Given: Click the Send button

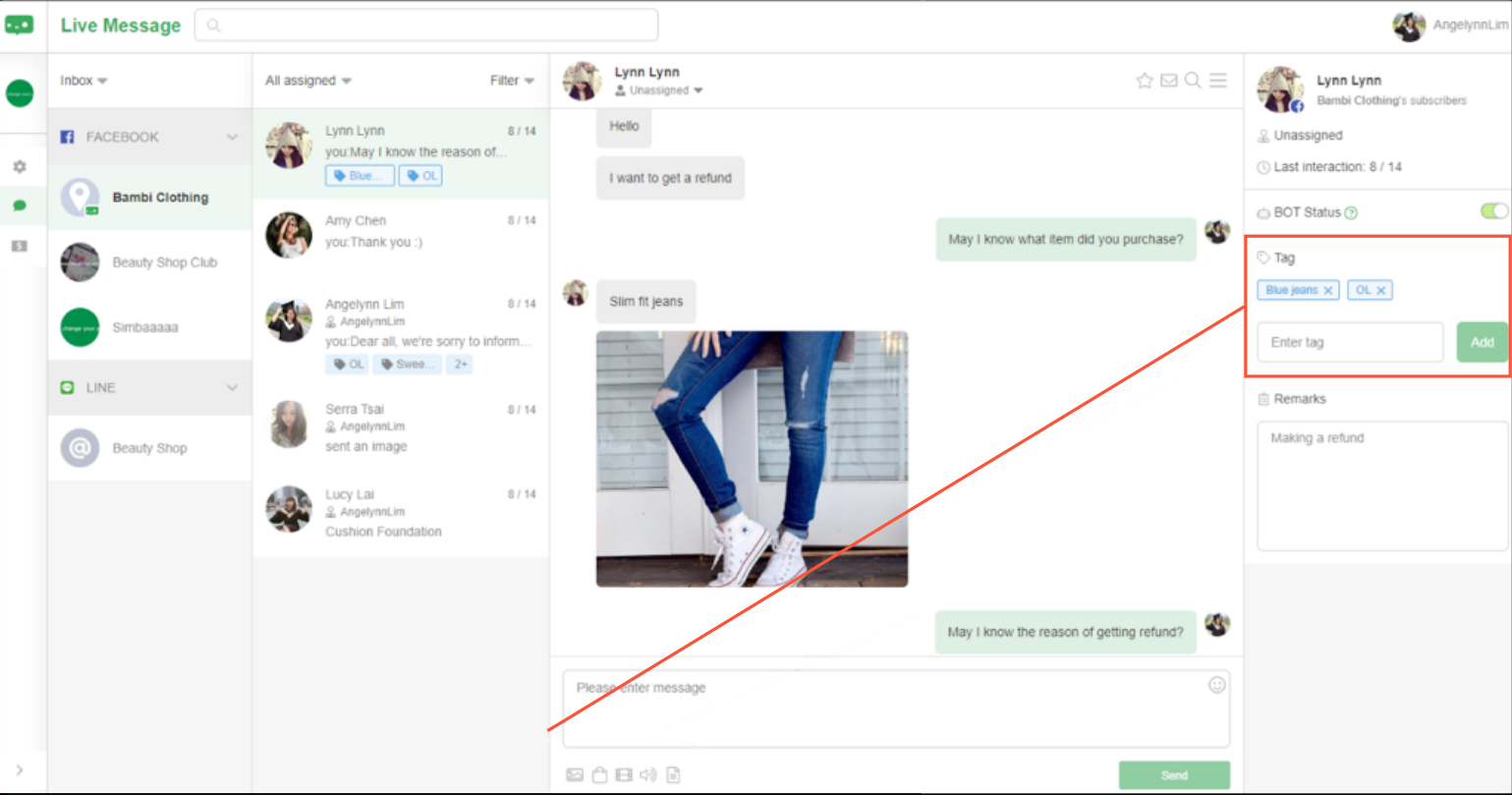Looking at the screenshot, I should tap(1174, 775).
